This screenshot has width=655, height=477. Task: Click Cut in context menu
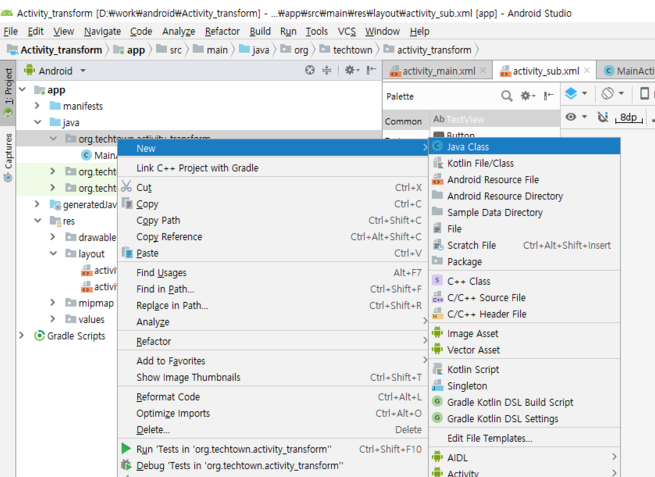click(273, 188)
